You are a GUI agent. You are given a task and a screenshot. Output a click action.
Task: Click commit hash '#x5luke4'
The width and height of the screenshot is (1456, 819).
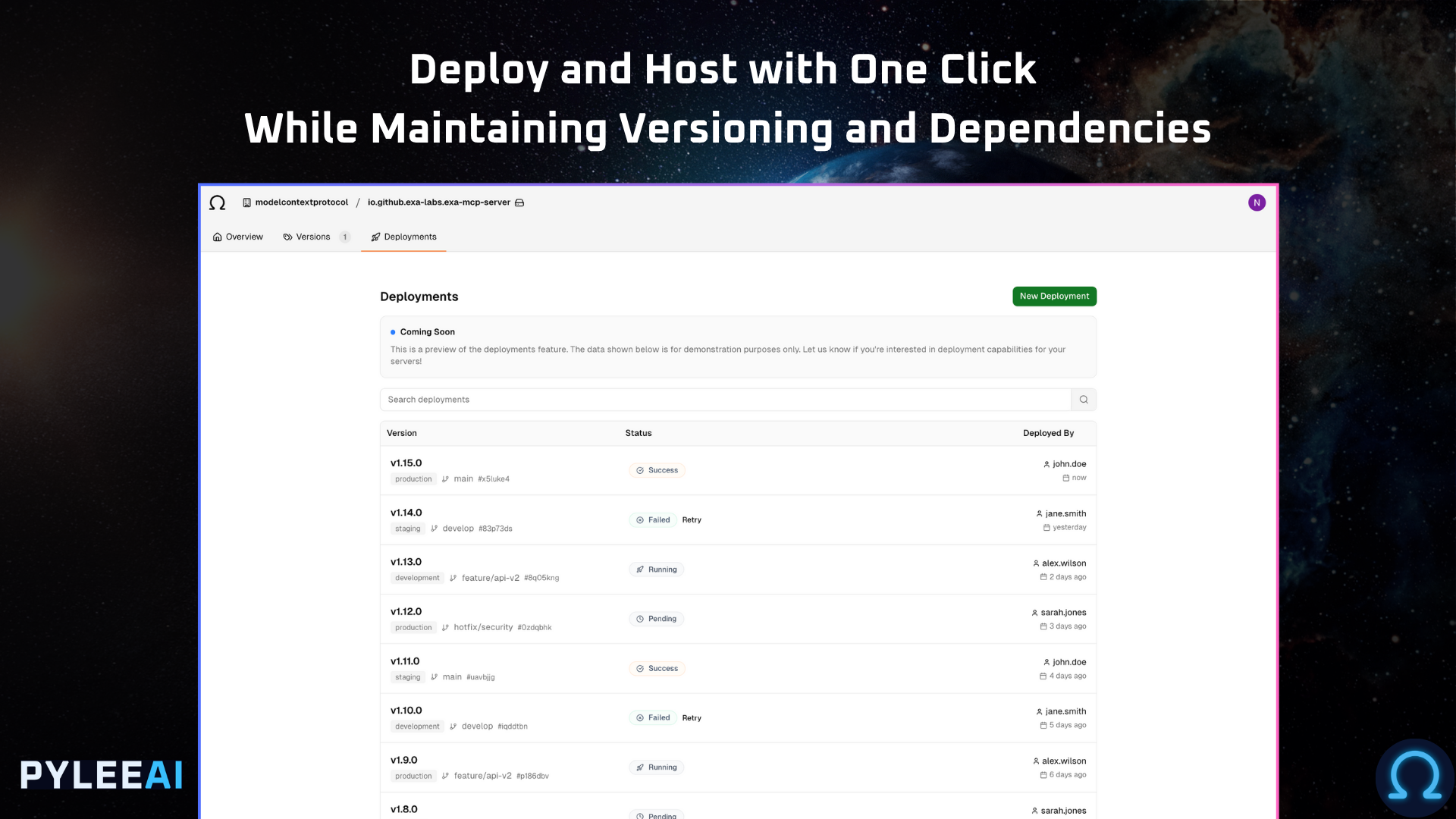[494, 479]
